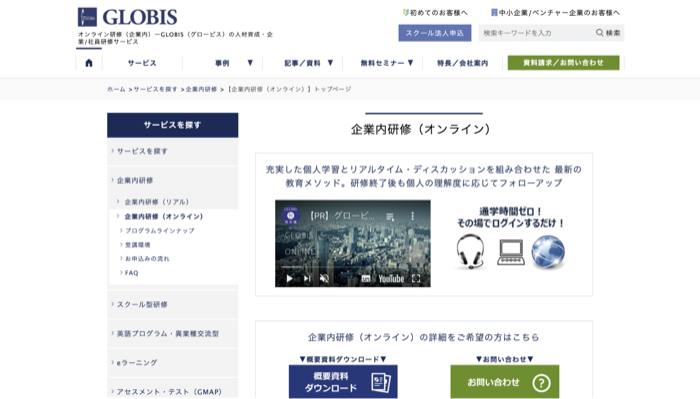Viewport: 700px width, 399px height.
Task: Click sidebar header サービスを探す
Action: point(172,125)
